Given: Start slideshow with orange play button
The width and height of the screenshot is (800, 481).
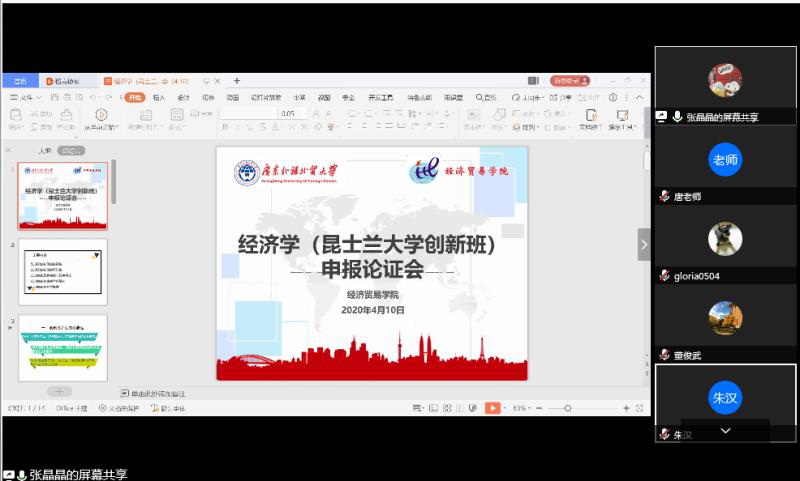Looking at the screenshot, I should [x=492, y=408].
